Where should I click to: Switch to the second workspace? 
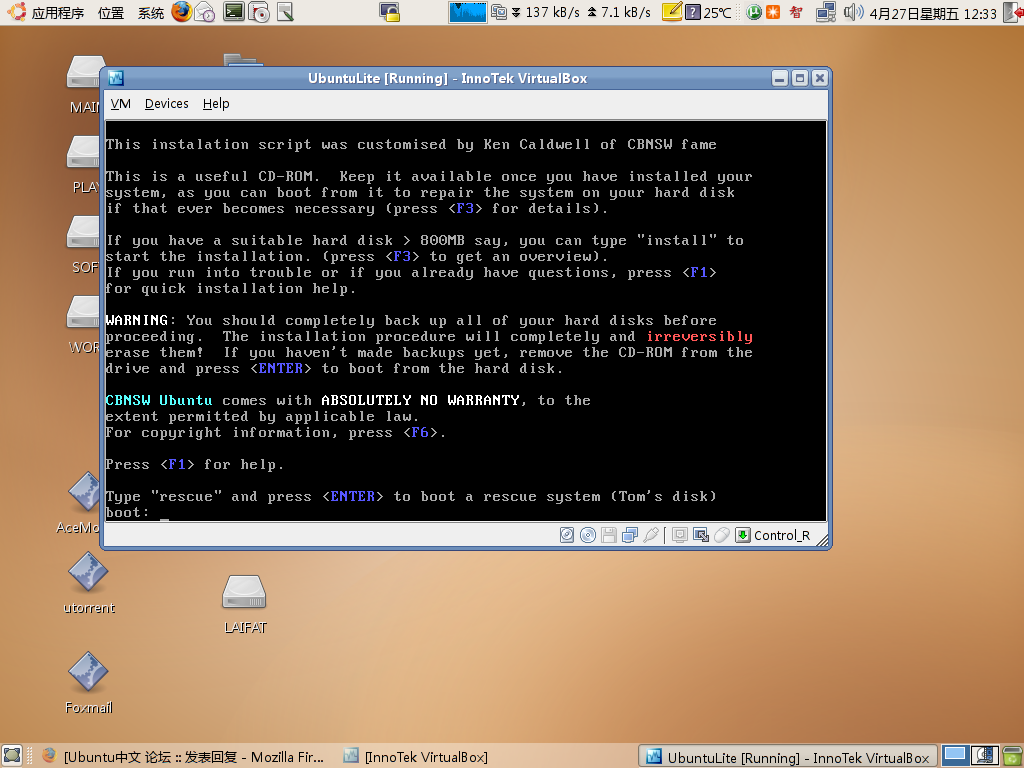[984, 756]
